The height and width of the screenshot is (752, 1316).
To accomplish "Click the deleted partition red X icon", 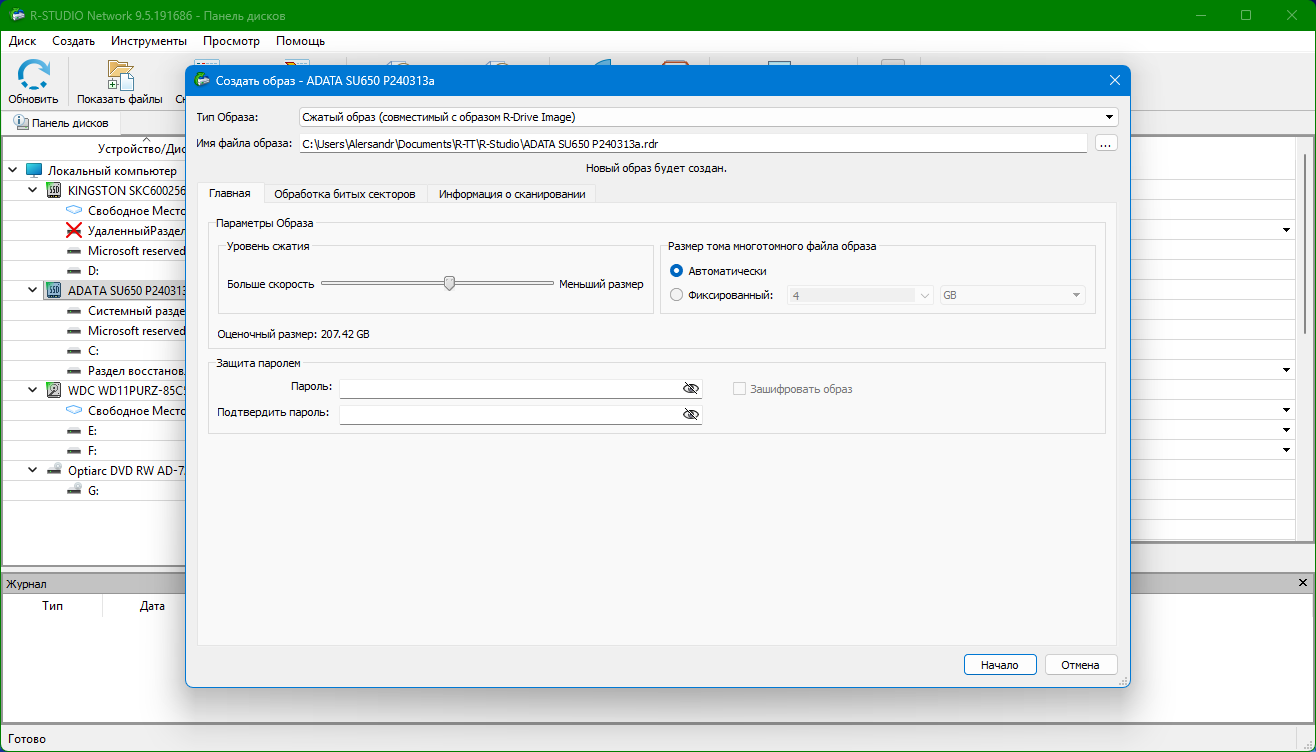I will click(73, 231).
